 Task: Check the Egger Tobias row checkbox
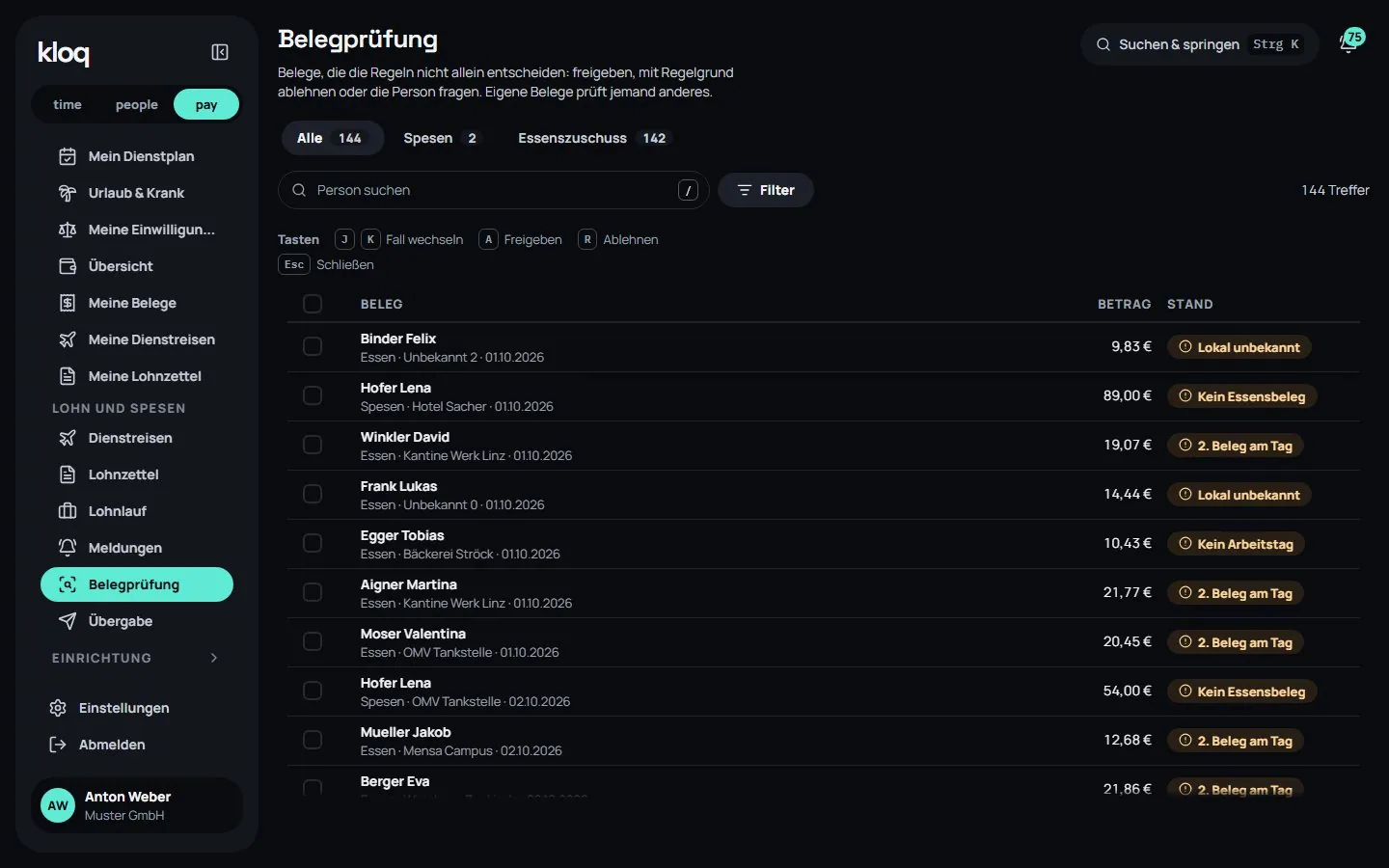(313, 543)
